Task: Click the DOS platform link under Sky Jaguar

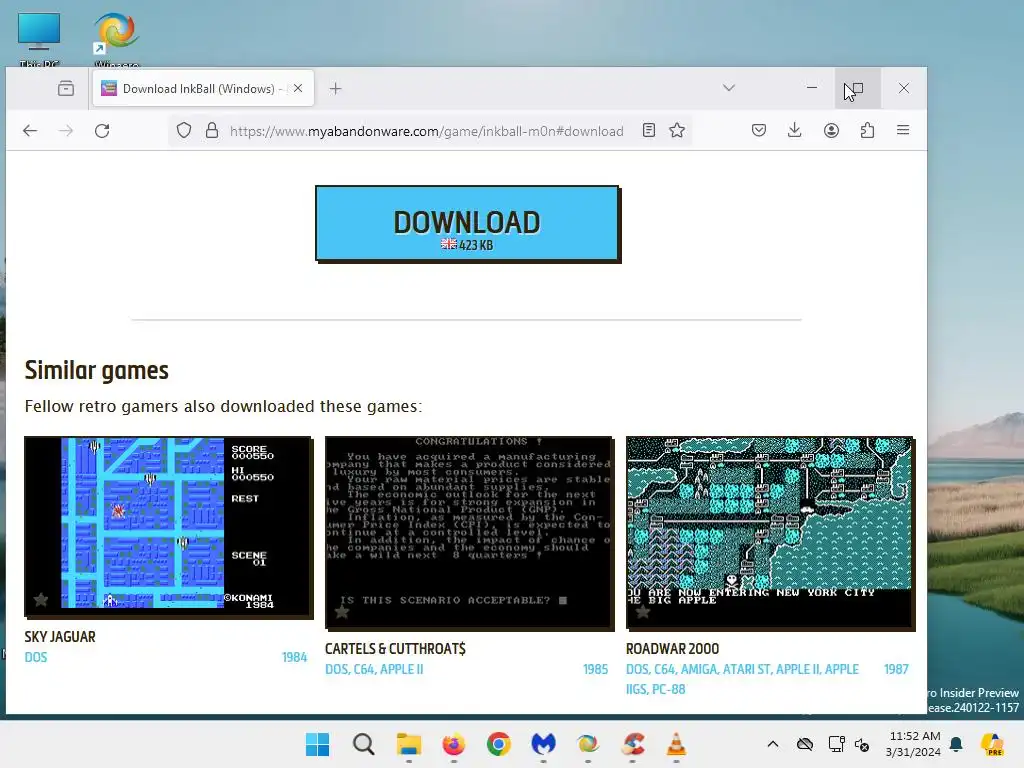Action: (36, 657)
